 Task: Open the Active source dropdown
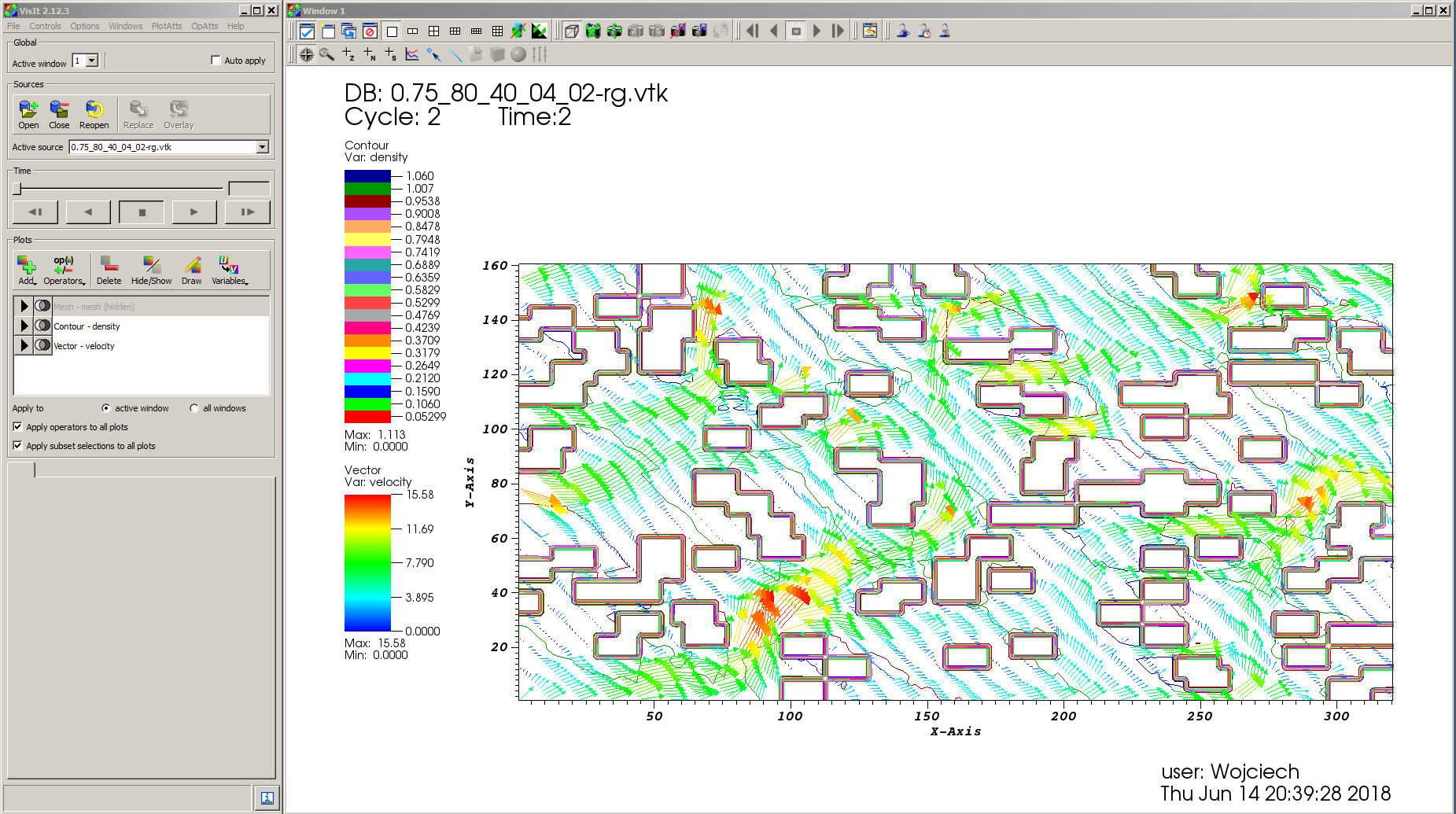(x=262, y=147)
